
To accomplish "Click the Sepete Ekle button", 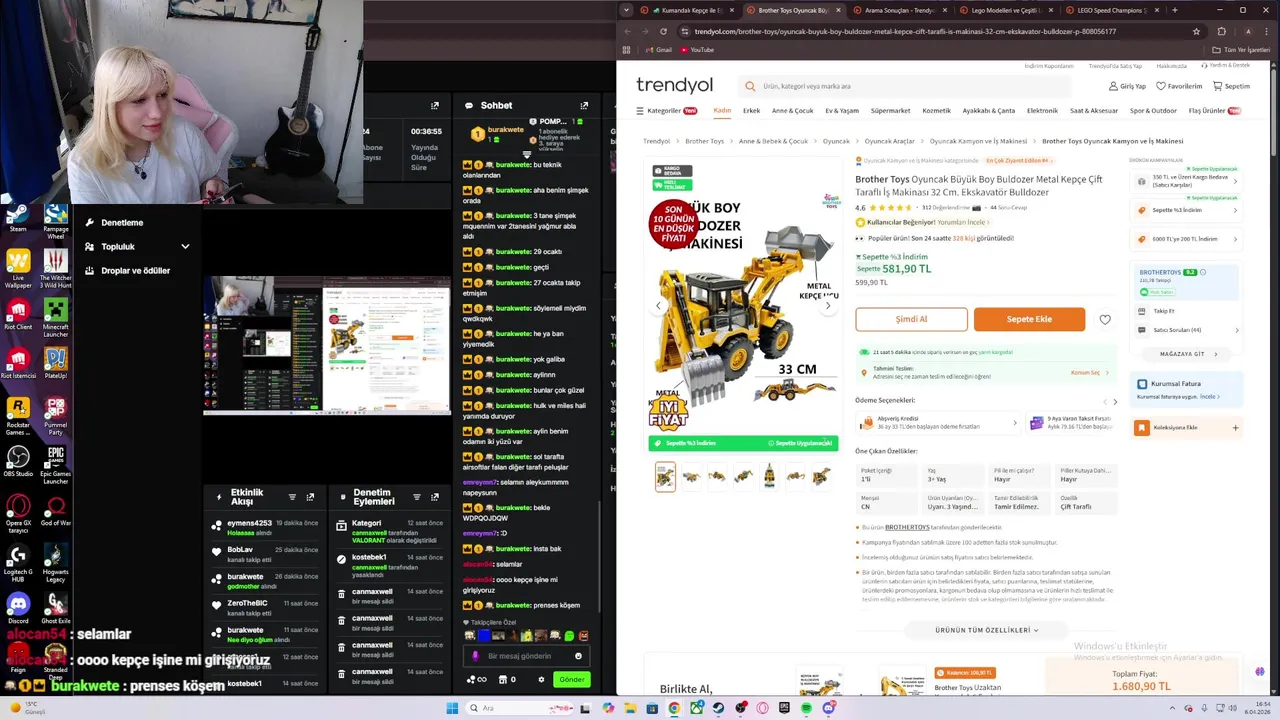I will pos(1029,319).
